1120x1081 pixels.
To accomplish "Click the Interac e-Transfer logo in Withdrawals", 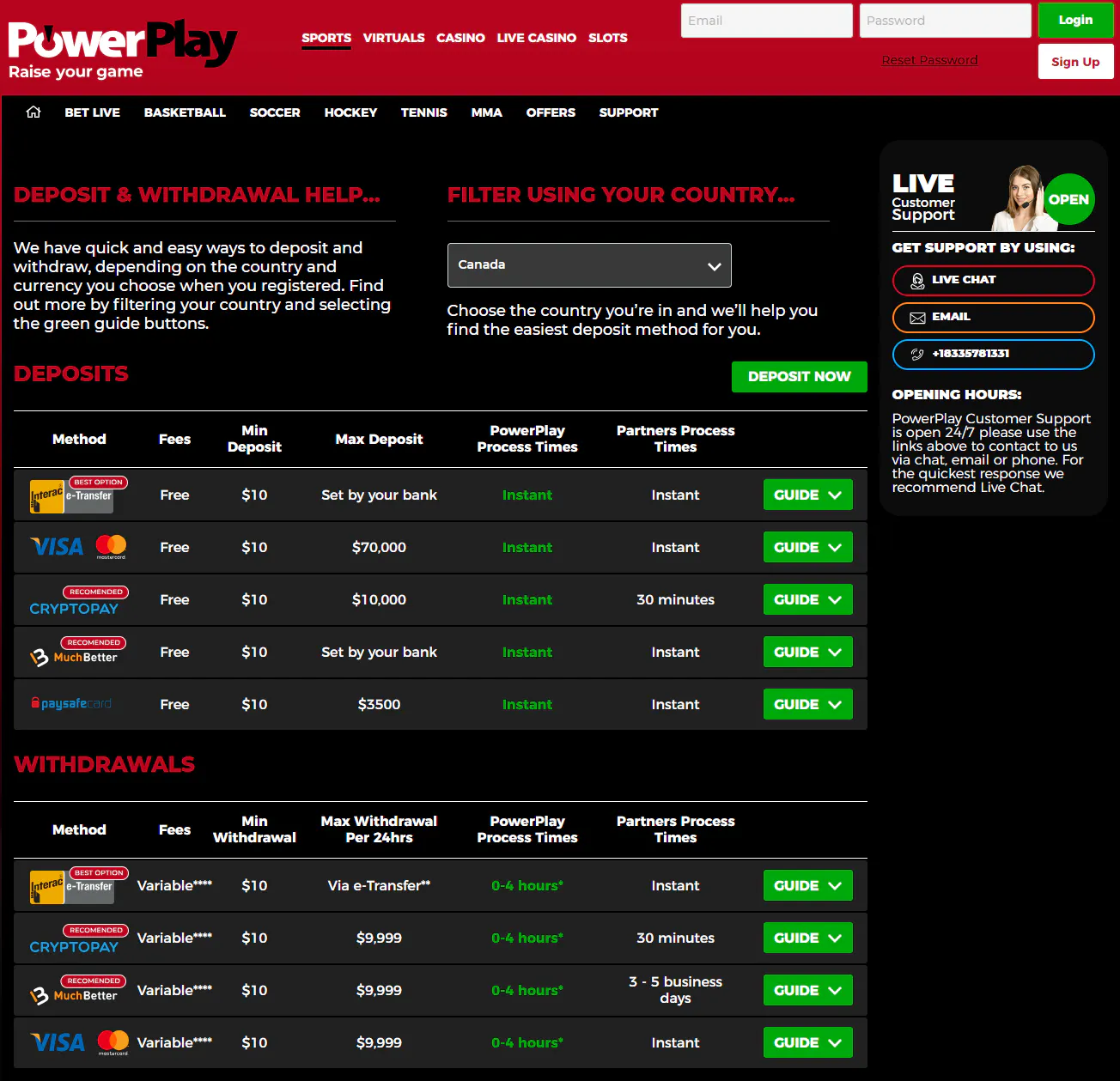I will (72, 887).
